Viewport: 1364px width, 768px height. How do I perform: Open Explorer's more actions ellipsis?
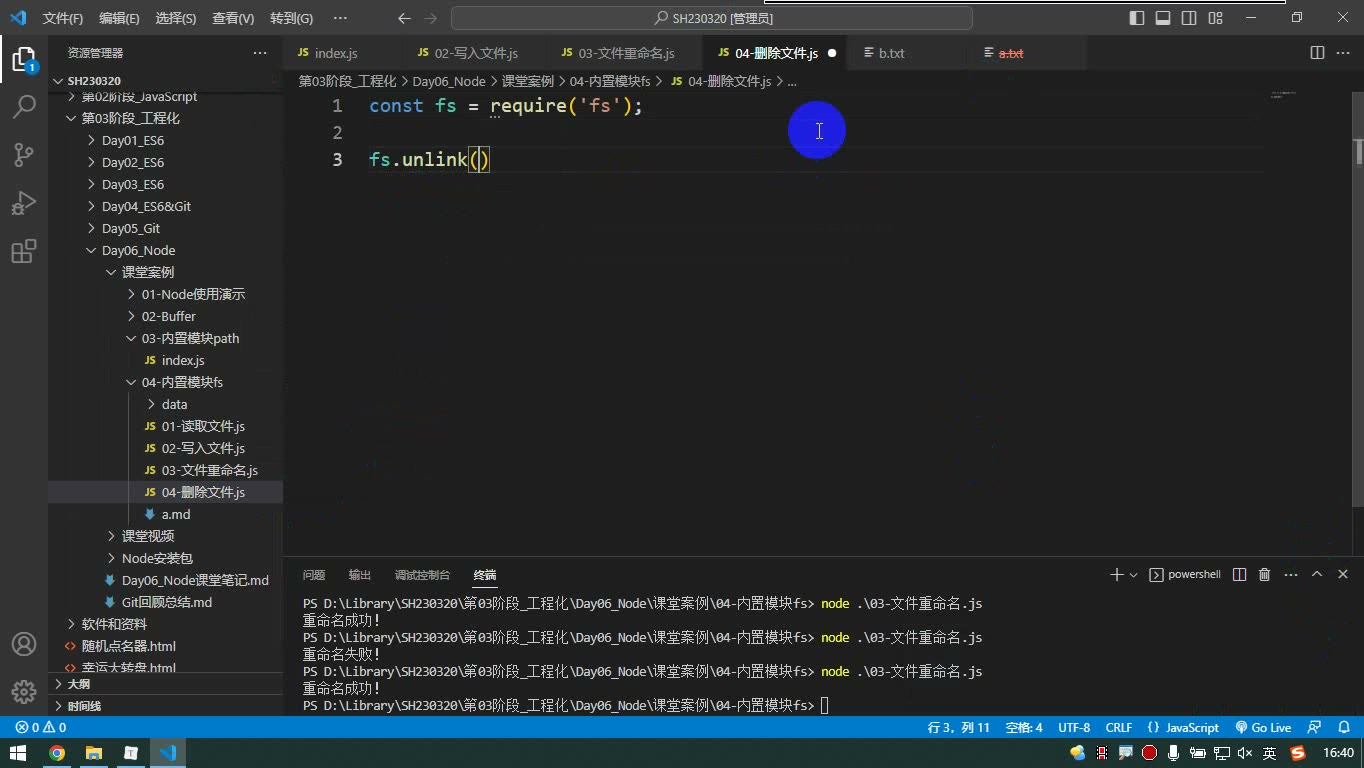pyautogui.click(x=260, y=53)
